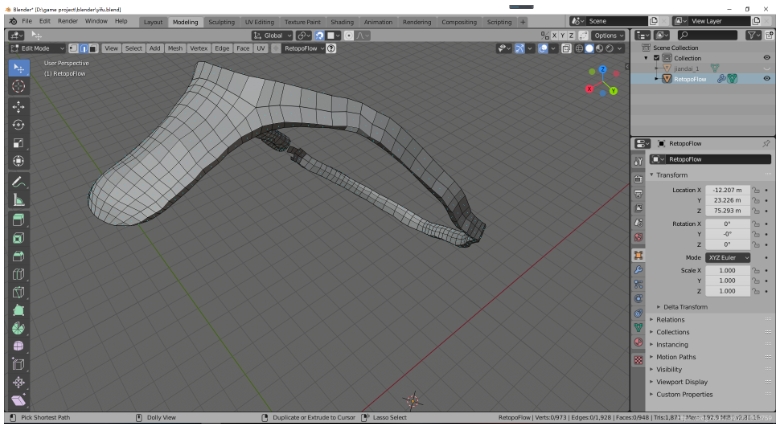
Task: Open the Mesh menu in viewport header
Action: point(175,48)
